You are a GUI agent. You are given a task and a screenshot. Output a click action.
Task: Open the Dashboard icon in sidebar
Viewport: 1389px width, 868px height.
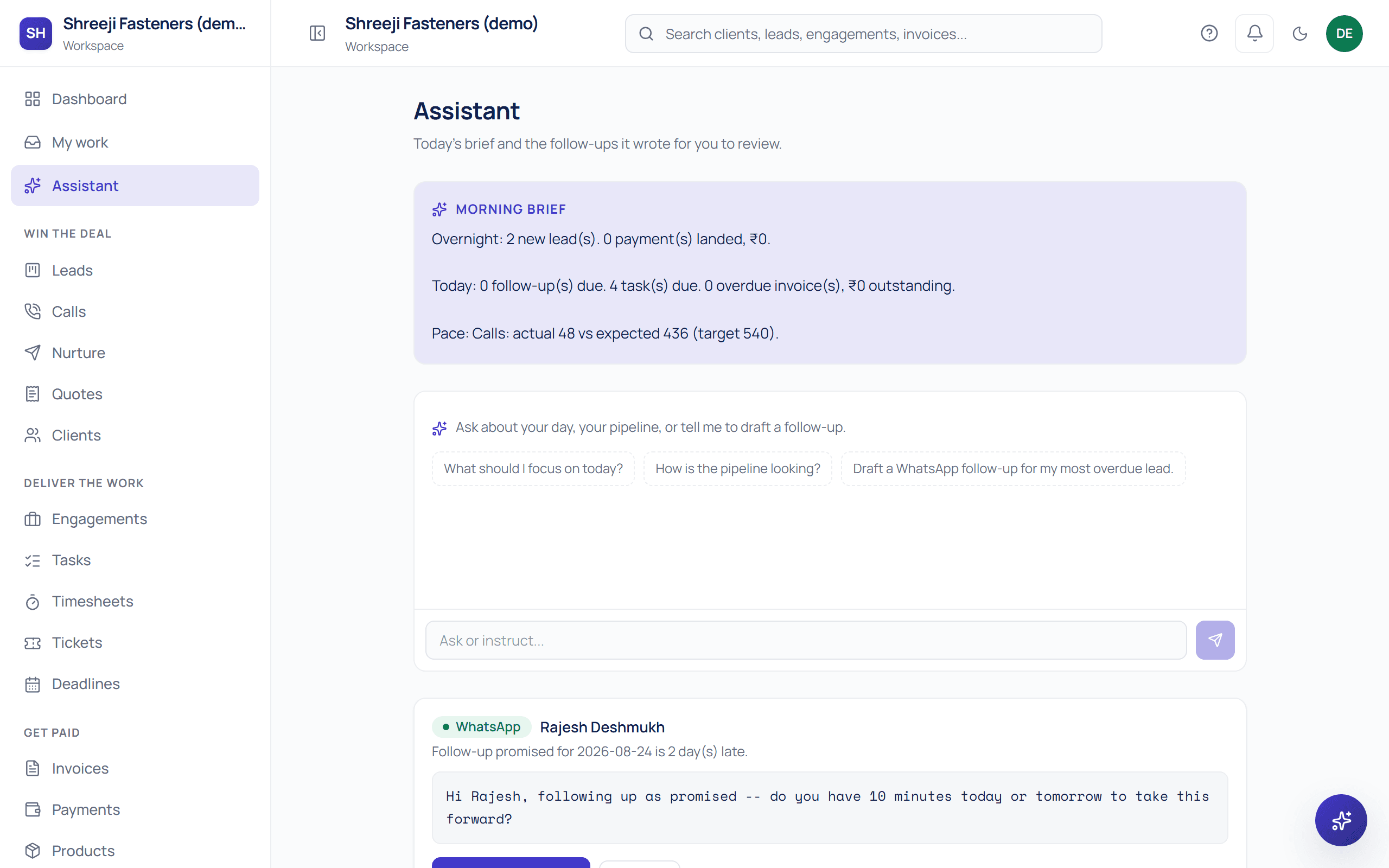[x=33, y=99]
